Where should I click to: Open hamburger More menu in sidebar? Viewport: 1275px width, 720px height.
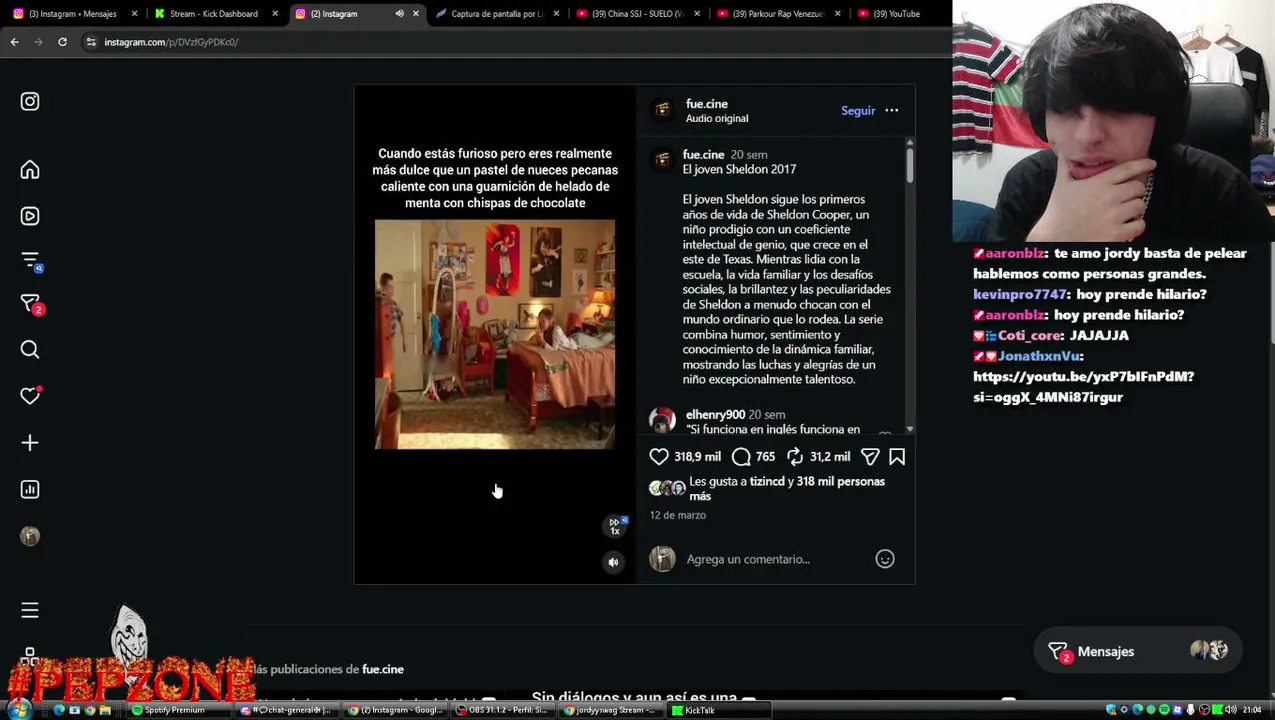pyautogui.click(x=30, y=610)
